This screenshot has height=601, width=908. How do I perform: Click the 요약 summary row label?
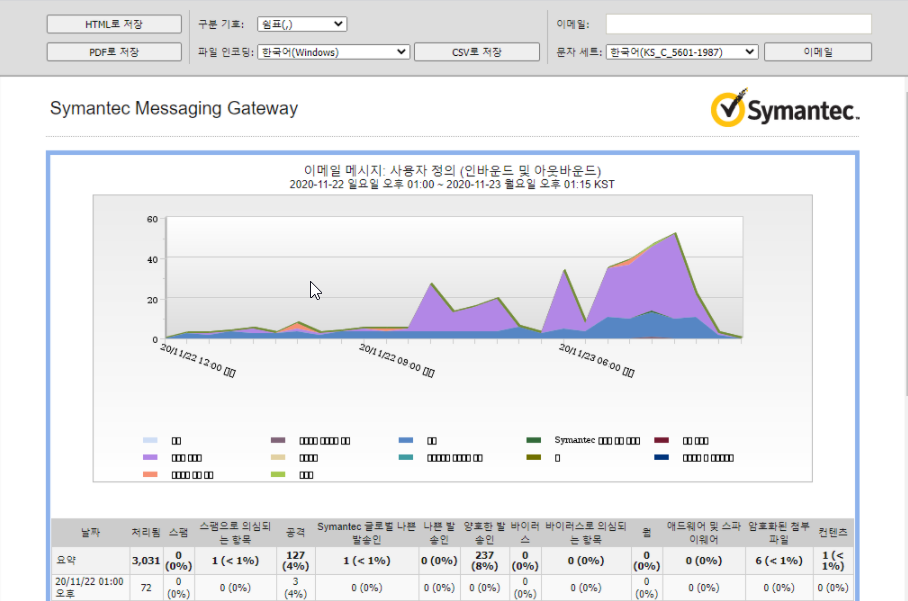(66, 560)
